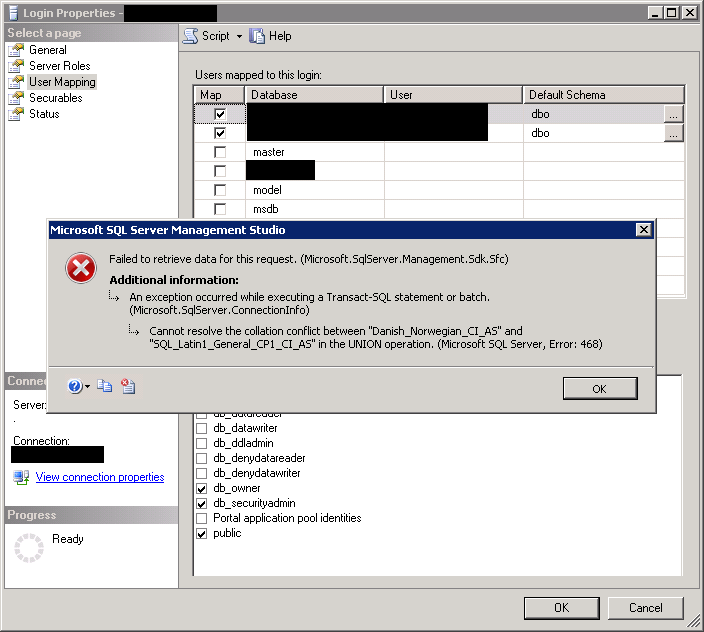Sort by the User column header
This screenshot has width=704, height=632.
[453, 95]
